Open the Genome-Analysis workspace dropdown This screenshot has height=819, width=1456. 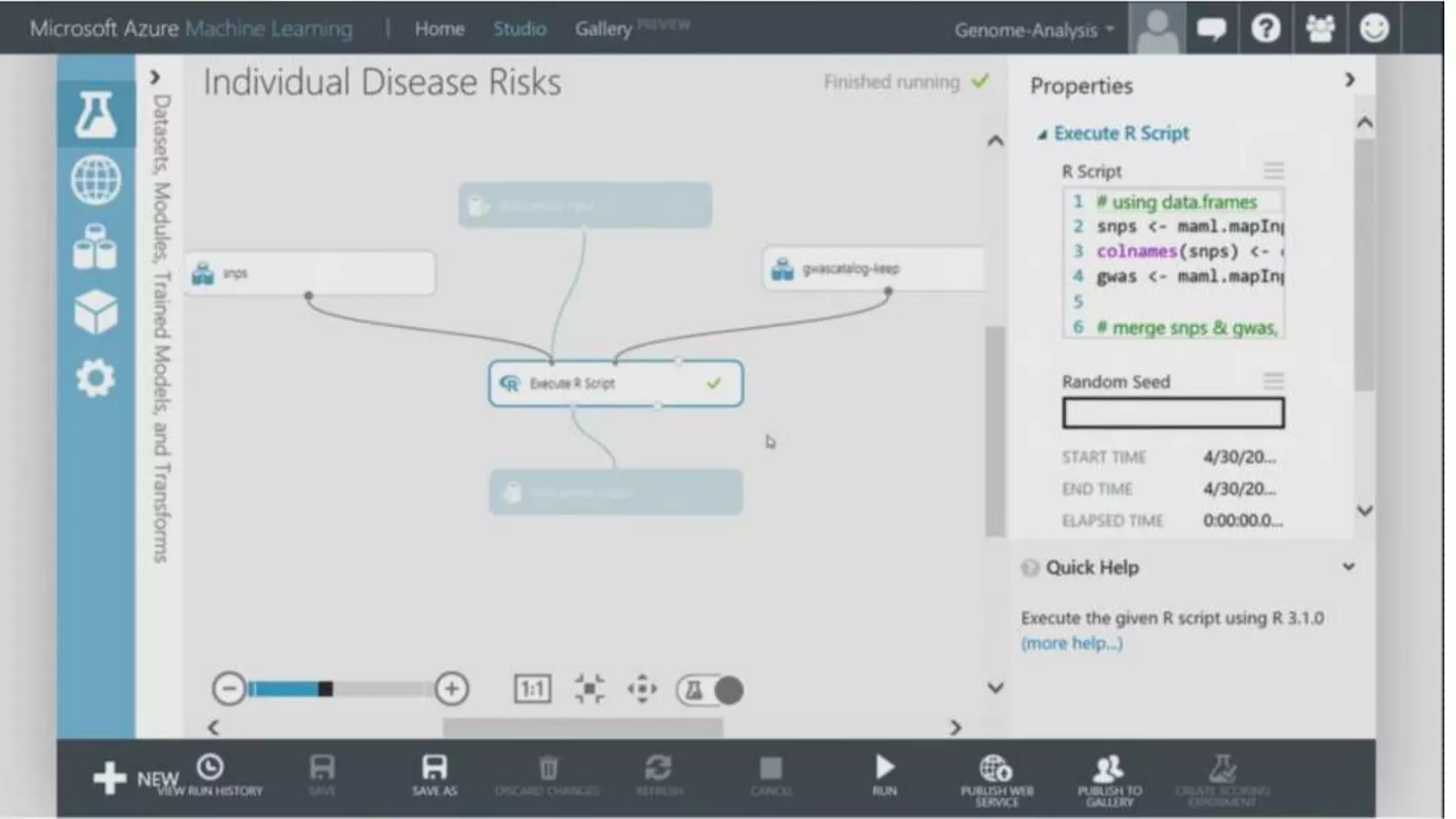coord(1034,30)
